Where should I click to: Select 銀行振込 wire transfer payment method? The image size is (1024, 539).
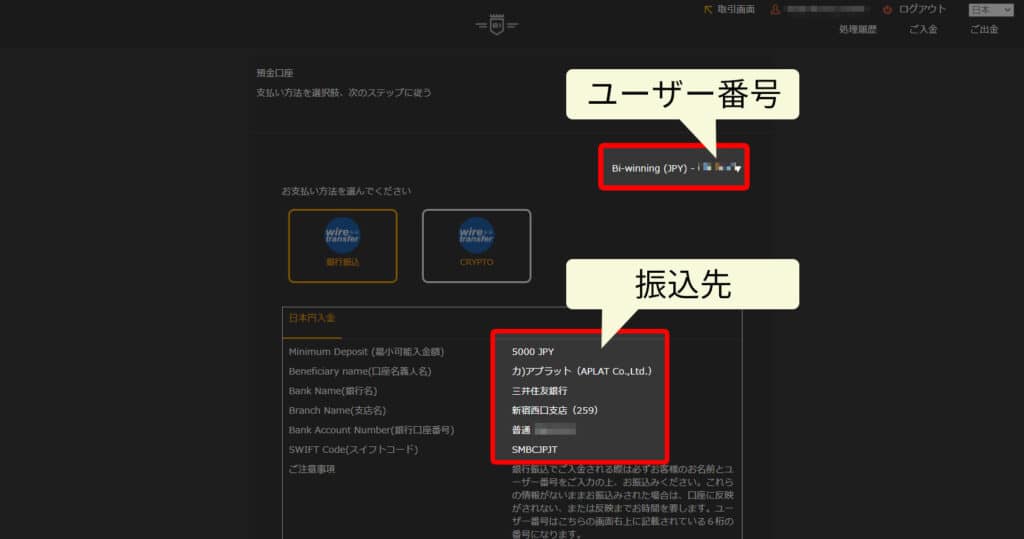tap(343, 246)
